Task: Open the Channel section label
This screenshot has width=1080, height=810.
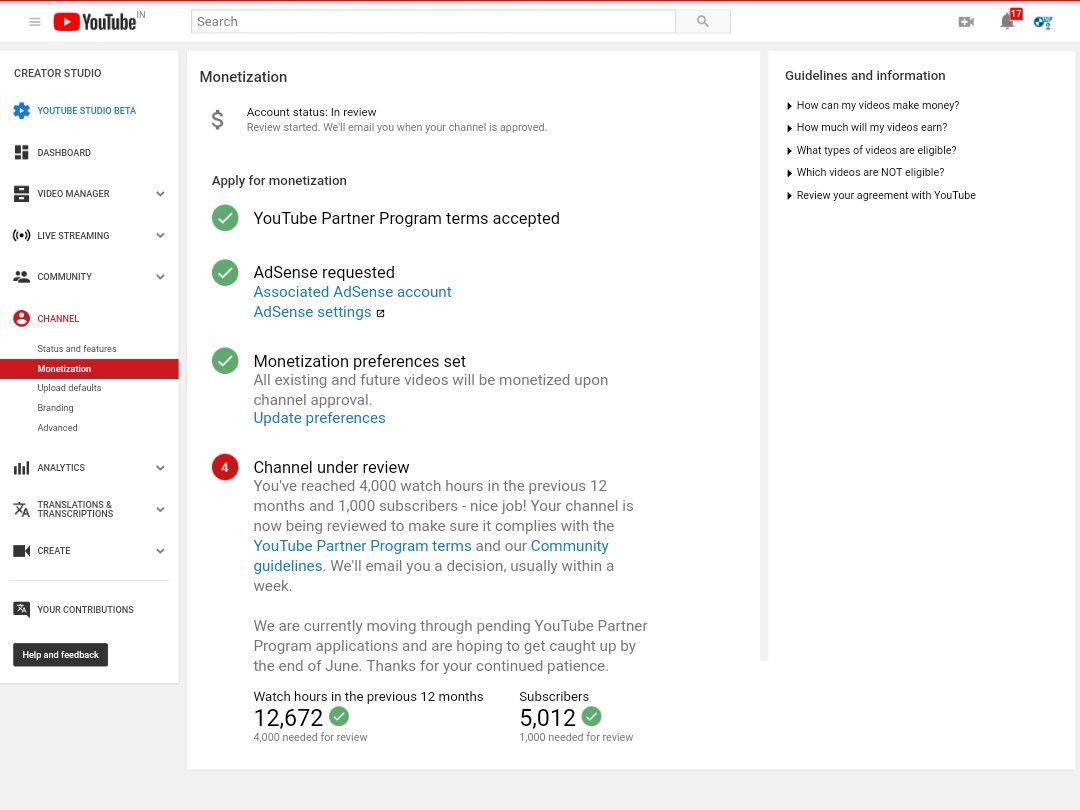Action: pyautogui.click(x=58, y=319)
